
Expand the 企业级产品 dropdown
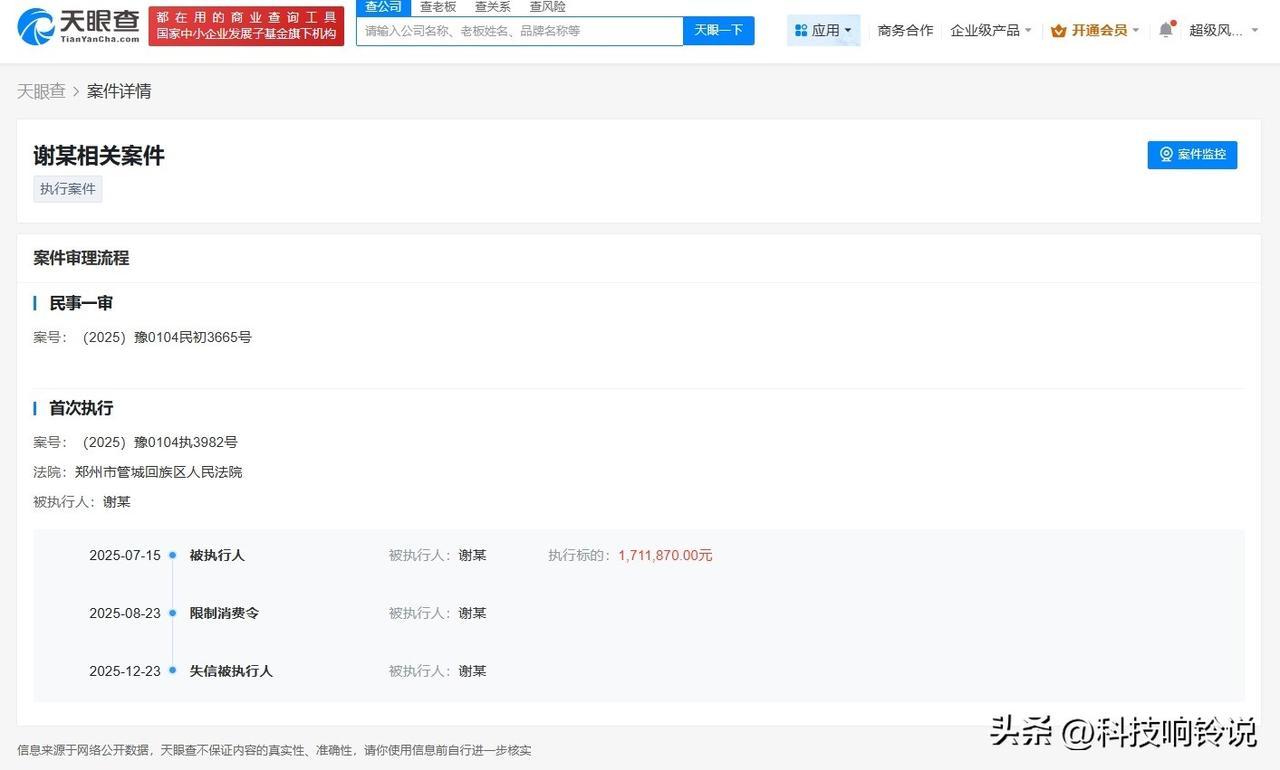pos(990,30)
